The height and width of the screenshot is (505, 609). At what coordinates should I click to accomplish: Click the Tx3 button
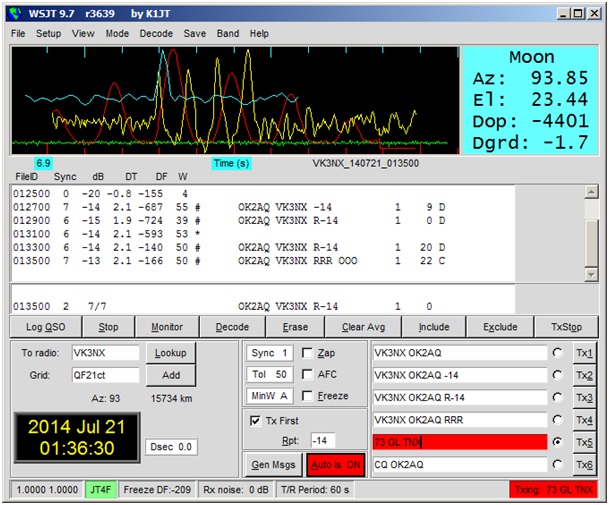[x=584, y=397]
